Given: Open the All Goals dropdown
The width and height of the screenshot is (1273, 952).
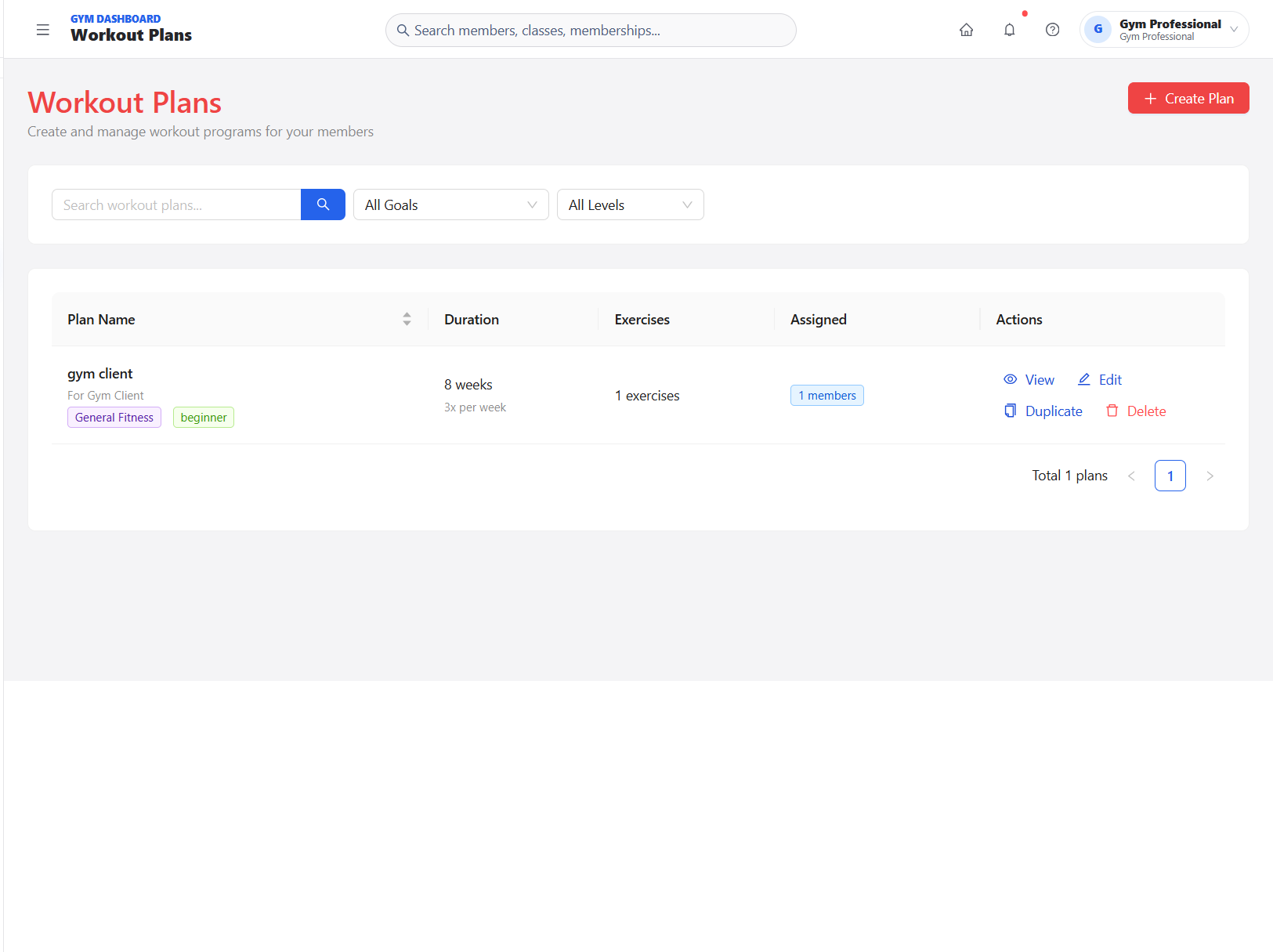Looking at the screenshot, I should pos(450,205).
